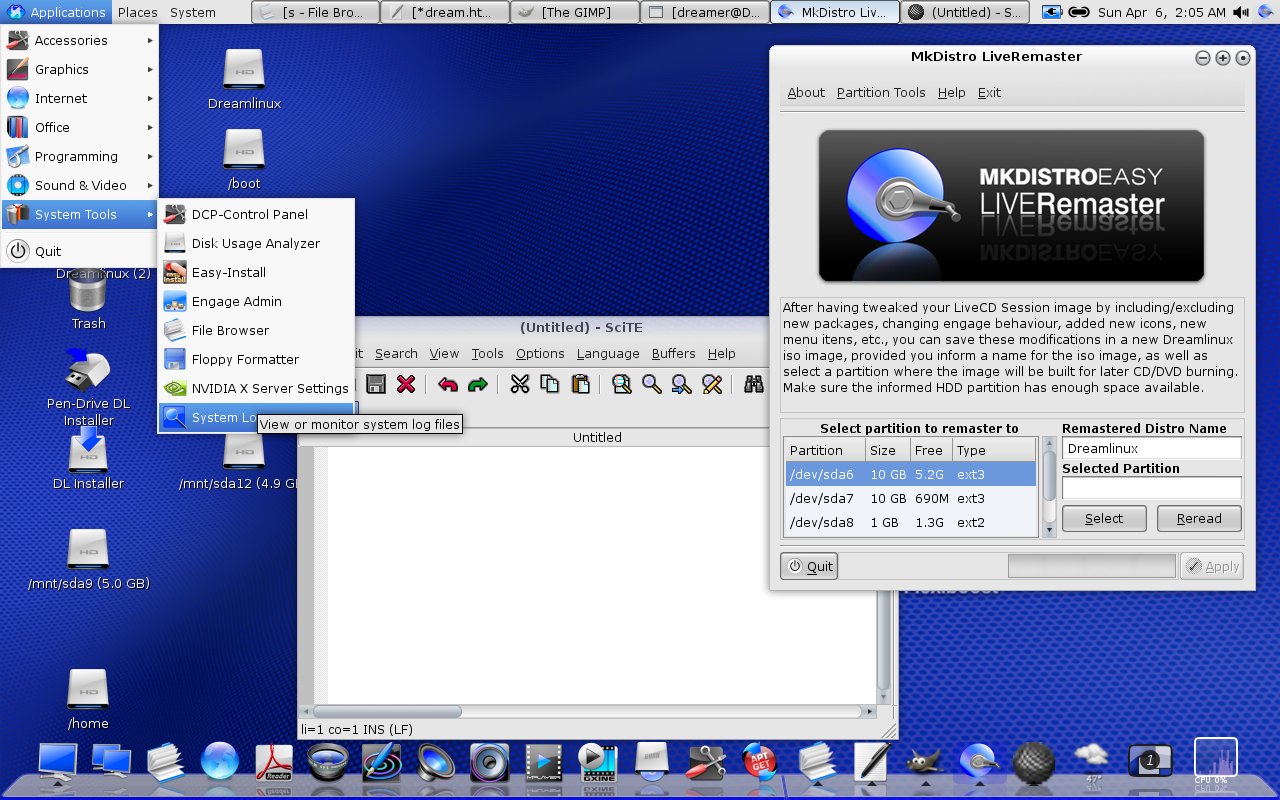Click the magnifier with pencil icon in SciTE
Image resolution: width=1280 pixels, height=800 pixels.
coord(712,384)
